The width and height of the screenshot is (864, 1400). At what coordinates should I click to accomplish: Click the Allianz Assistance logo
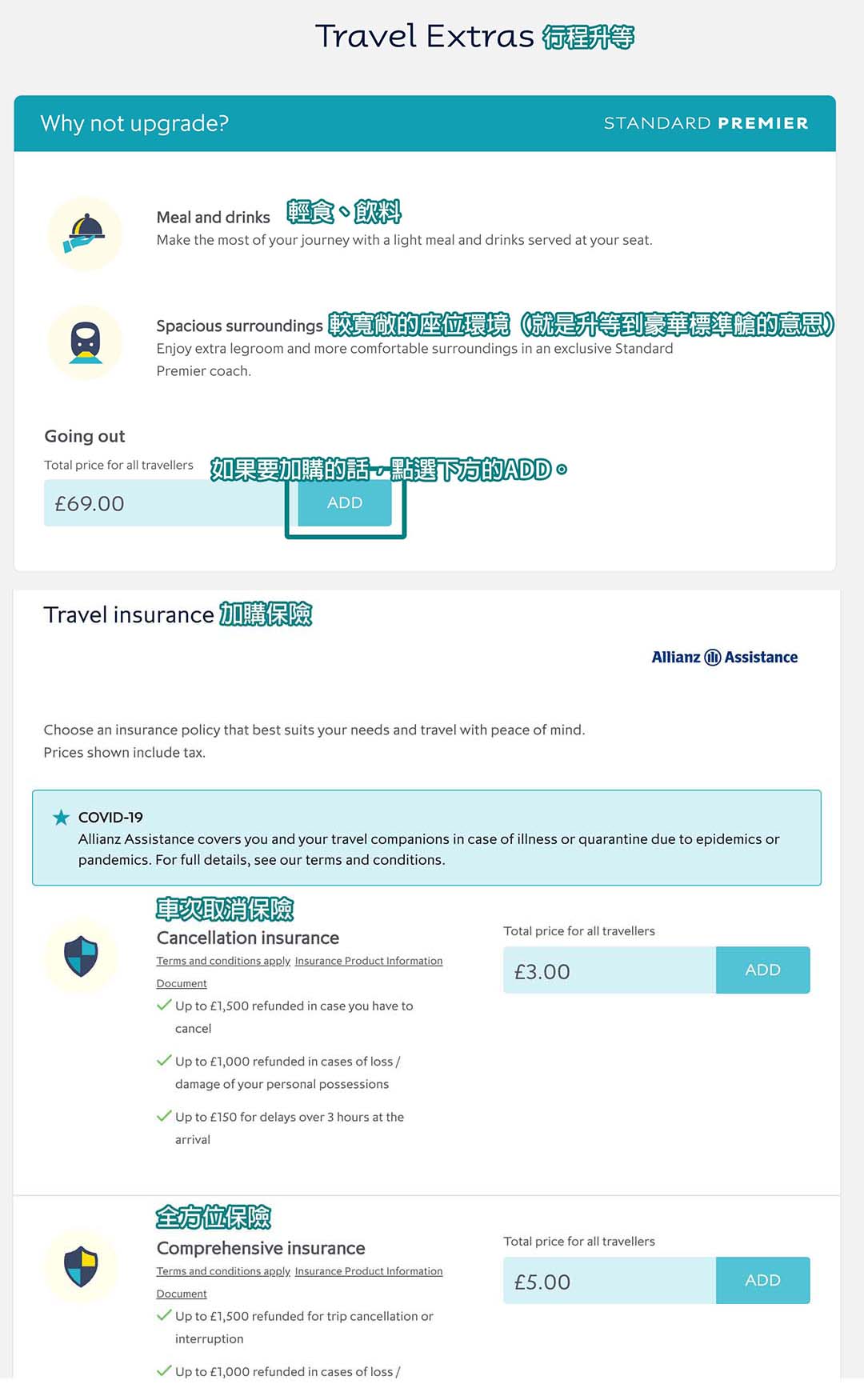click(724, 658)
